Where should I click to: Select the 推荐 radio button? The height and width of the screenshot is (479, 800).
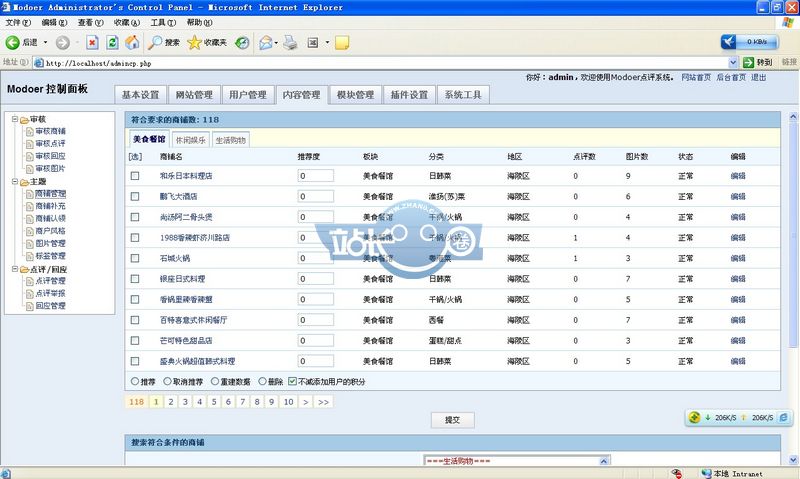coord(135,381)
